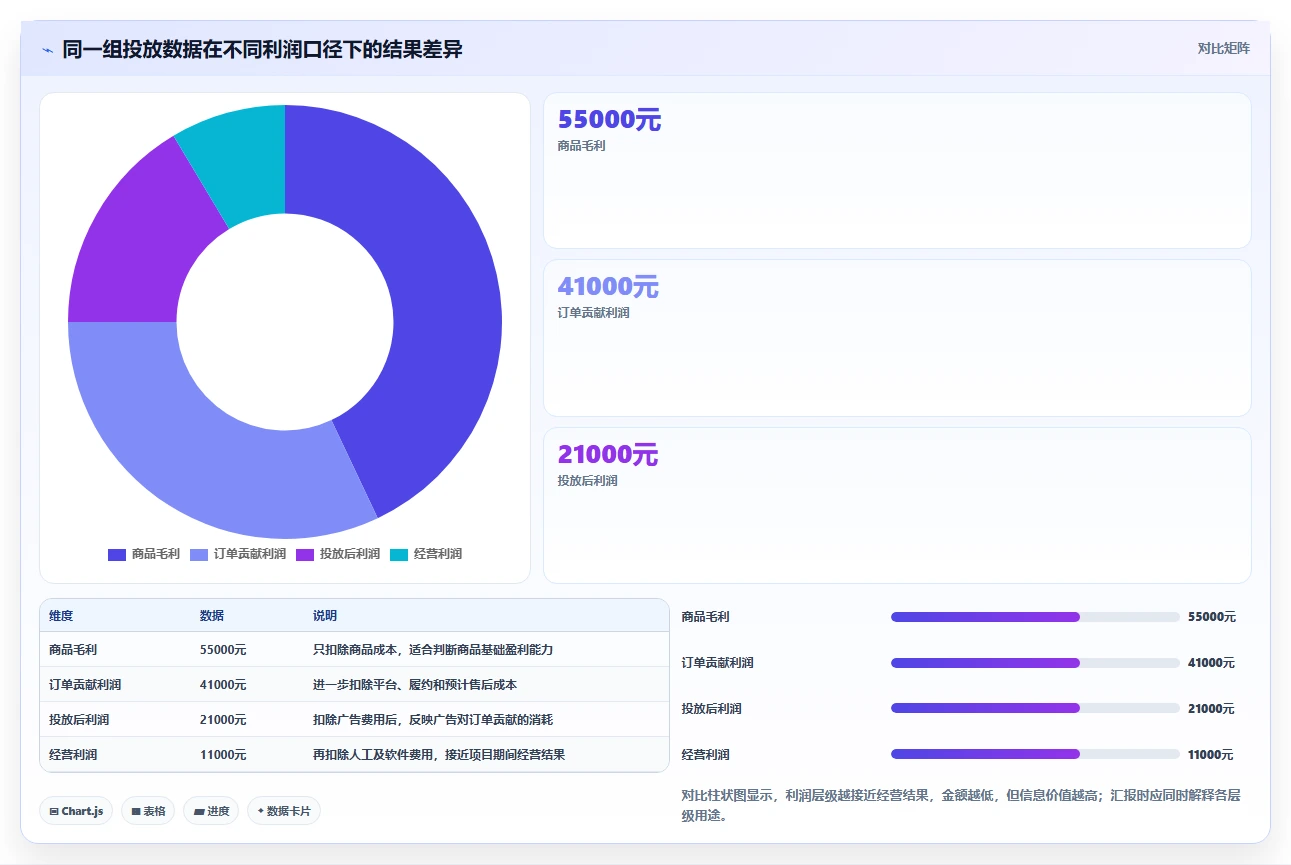Click 经营利润 label in progress list
Viewport: 1291px width, 865px height.
click(705, 755)
